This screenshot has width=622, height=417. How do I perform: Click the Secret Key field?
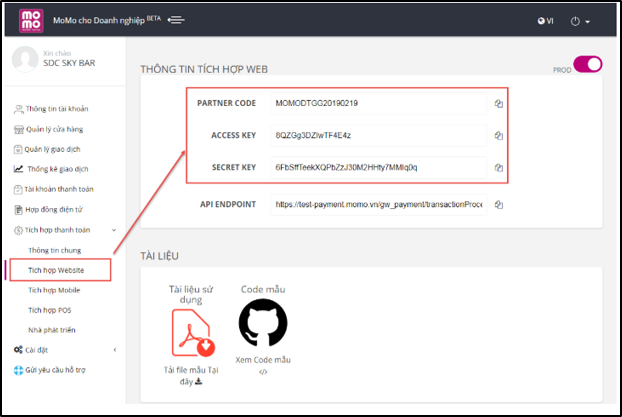[x=378, y=167]
